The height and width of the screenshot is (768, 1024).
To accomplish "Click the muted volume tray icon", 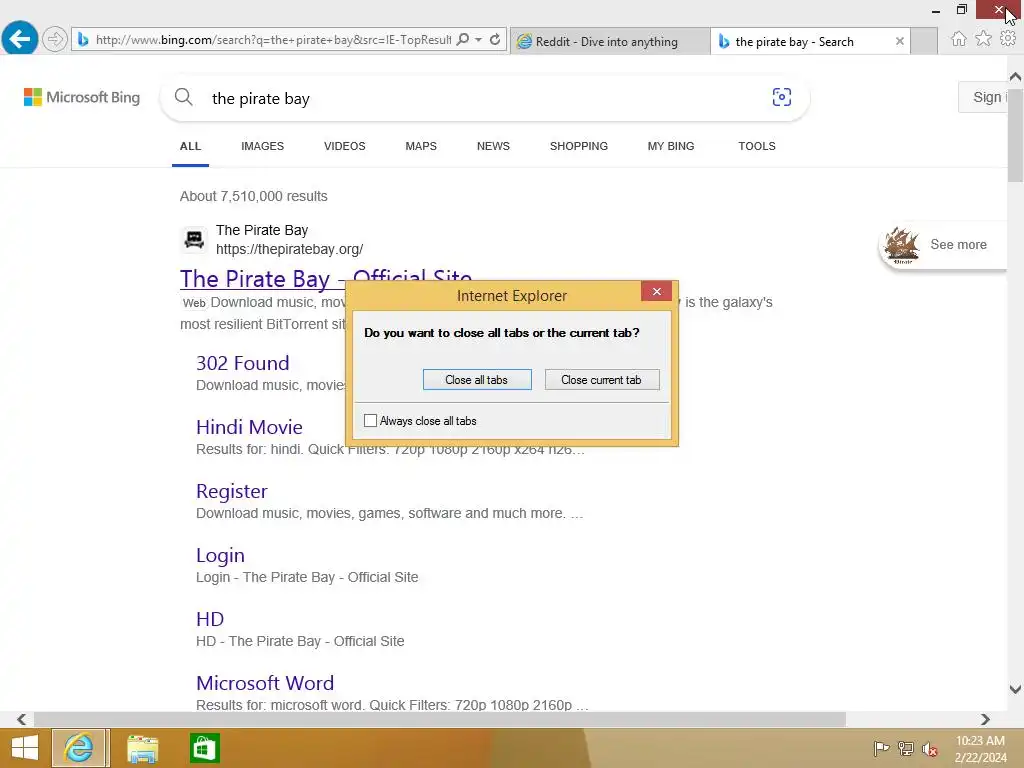I will (x=930, y=749).
